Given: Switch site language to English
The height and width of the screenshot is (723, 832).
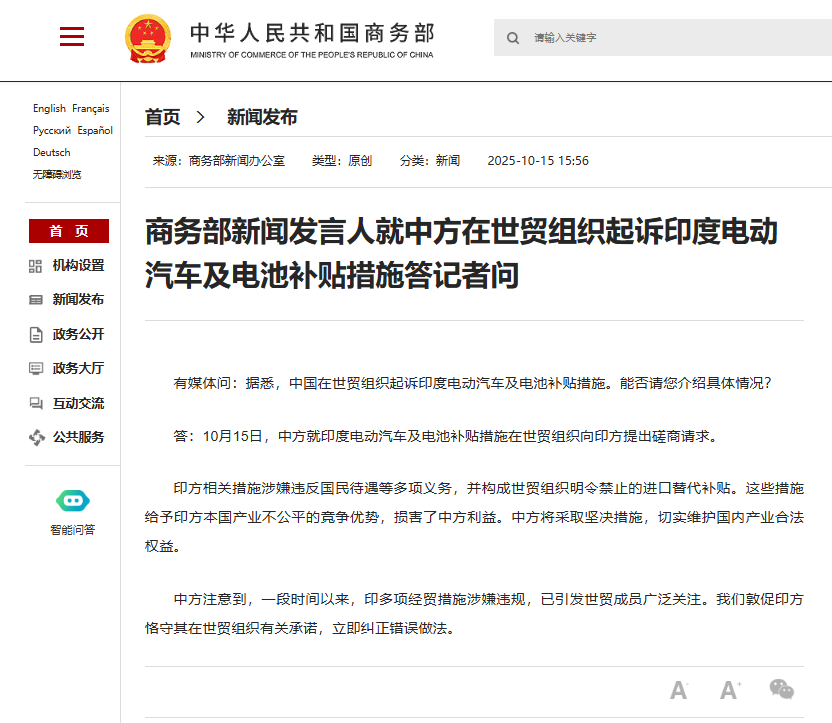Looking at the screenshot, I should [x=49, y=108].
